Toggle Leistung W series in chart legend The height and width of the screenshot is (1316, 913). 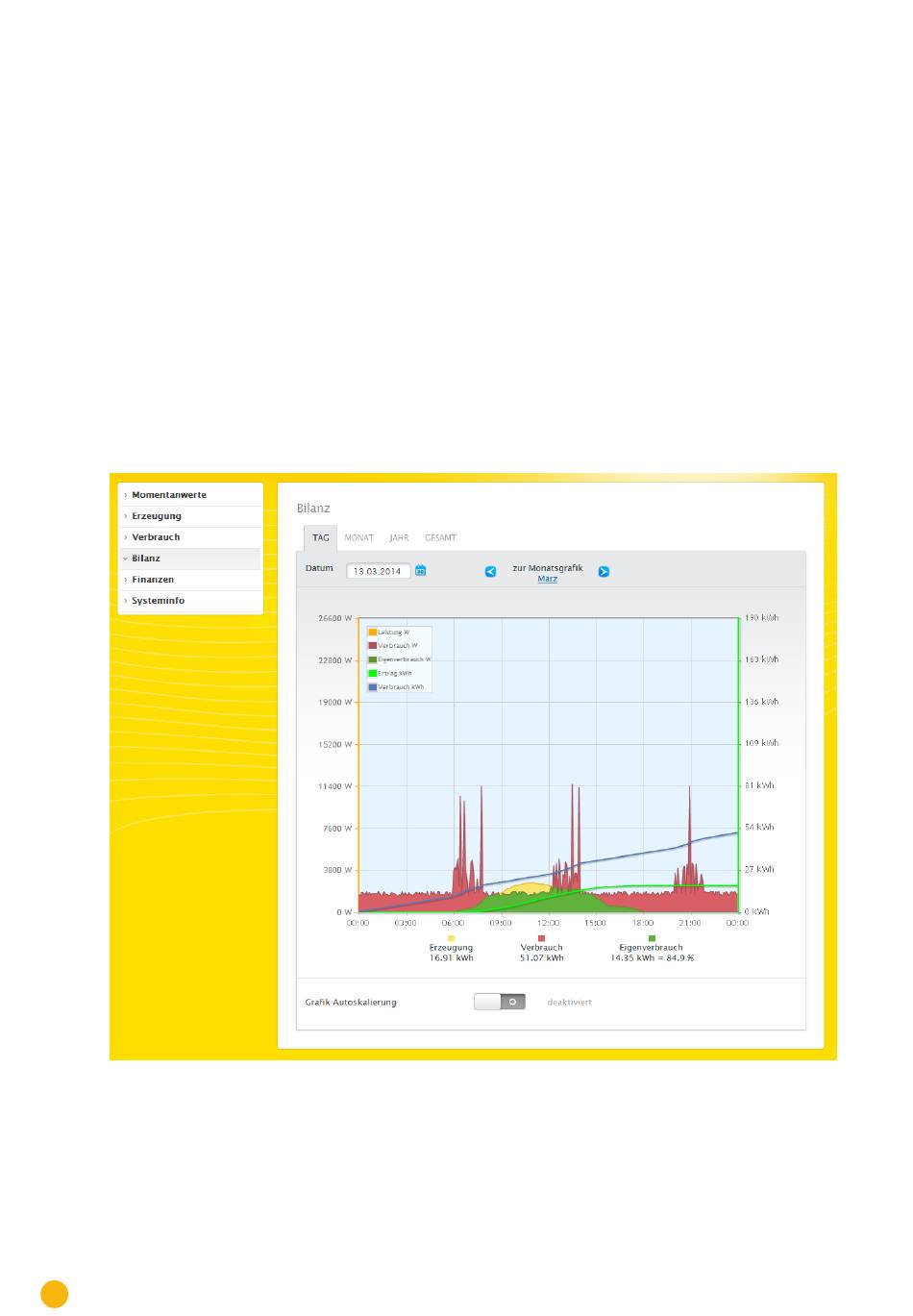click(389, 633)
